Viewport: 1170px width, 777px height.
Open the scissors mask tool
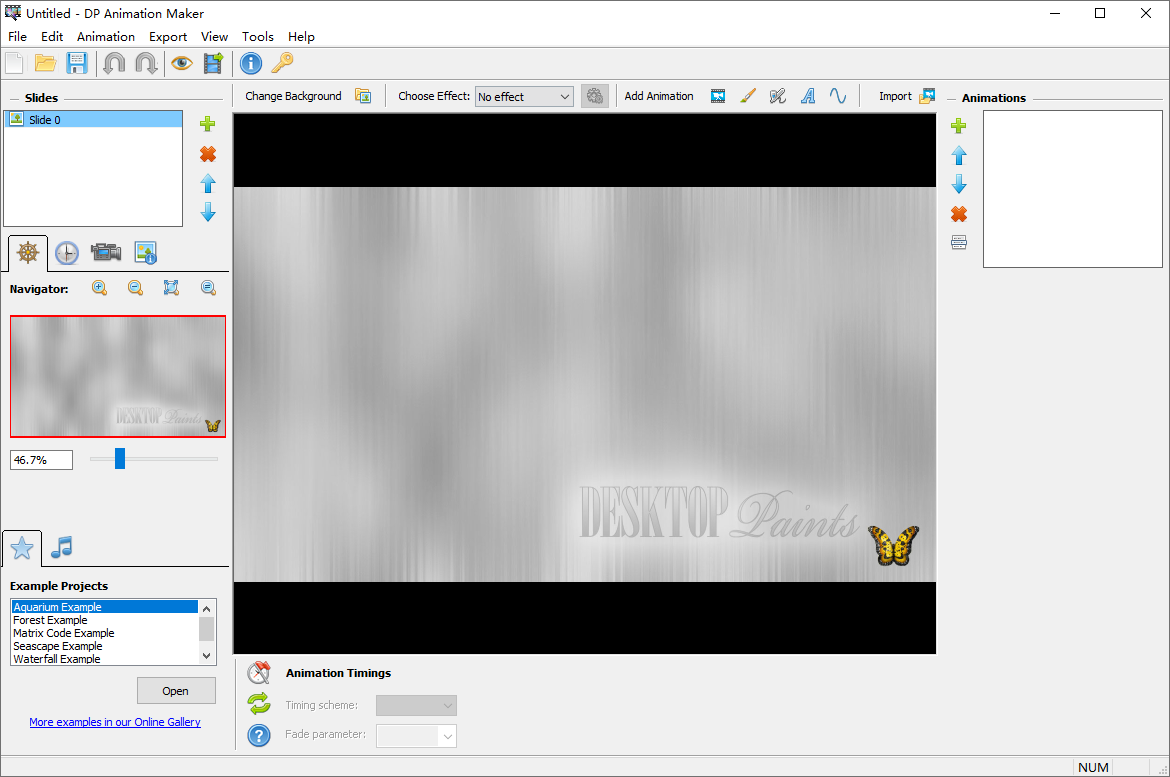pos(778,95)
